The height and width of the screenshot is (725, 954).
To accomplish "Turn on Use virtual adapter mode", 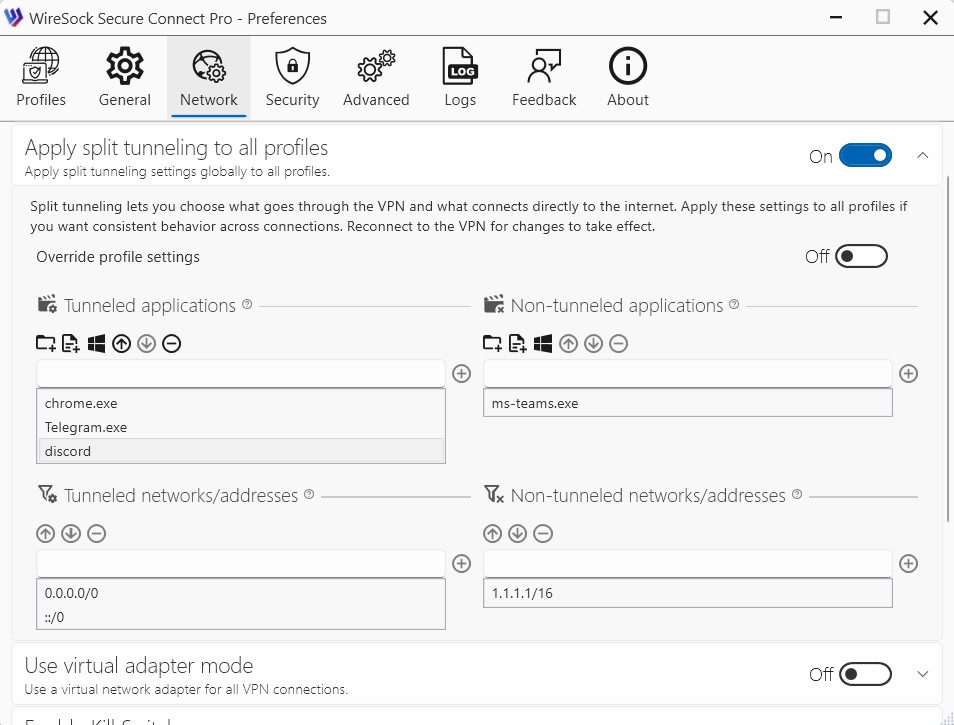I will click(x=864, y=674).
